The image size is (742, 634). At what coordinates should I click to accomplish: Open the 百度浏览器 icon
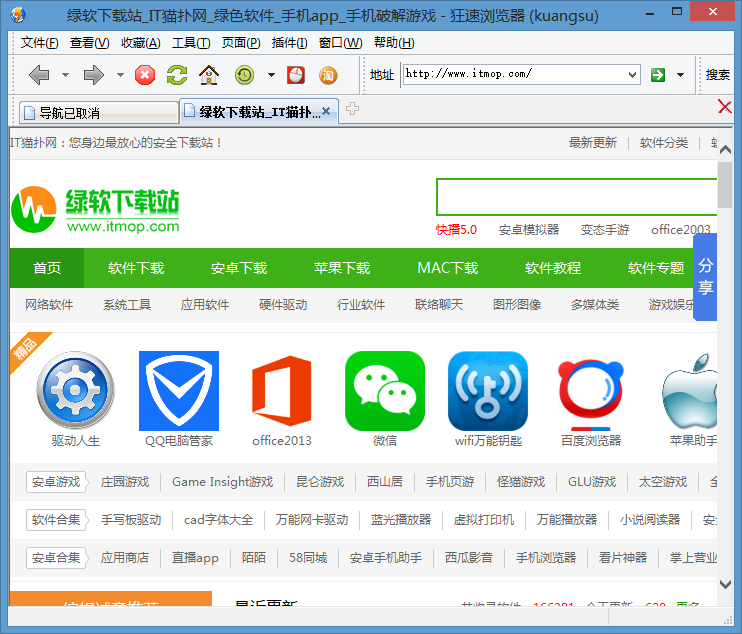(591, 393)
